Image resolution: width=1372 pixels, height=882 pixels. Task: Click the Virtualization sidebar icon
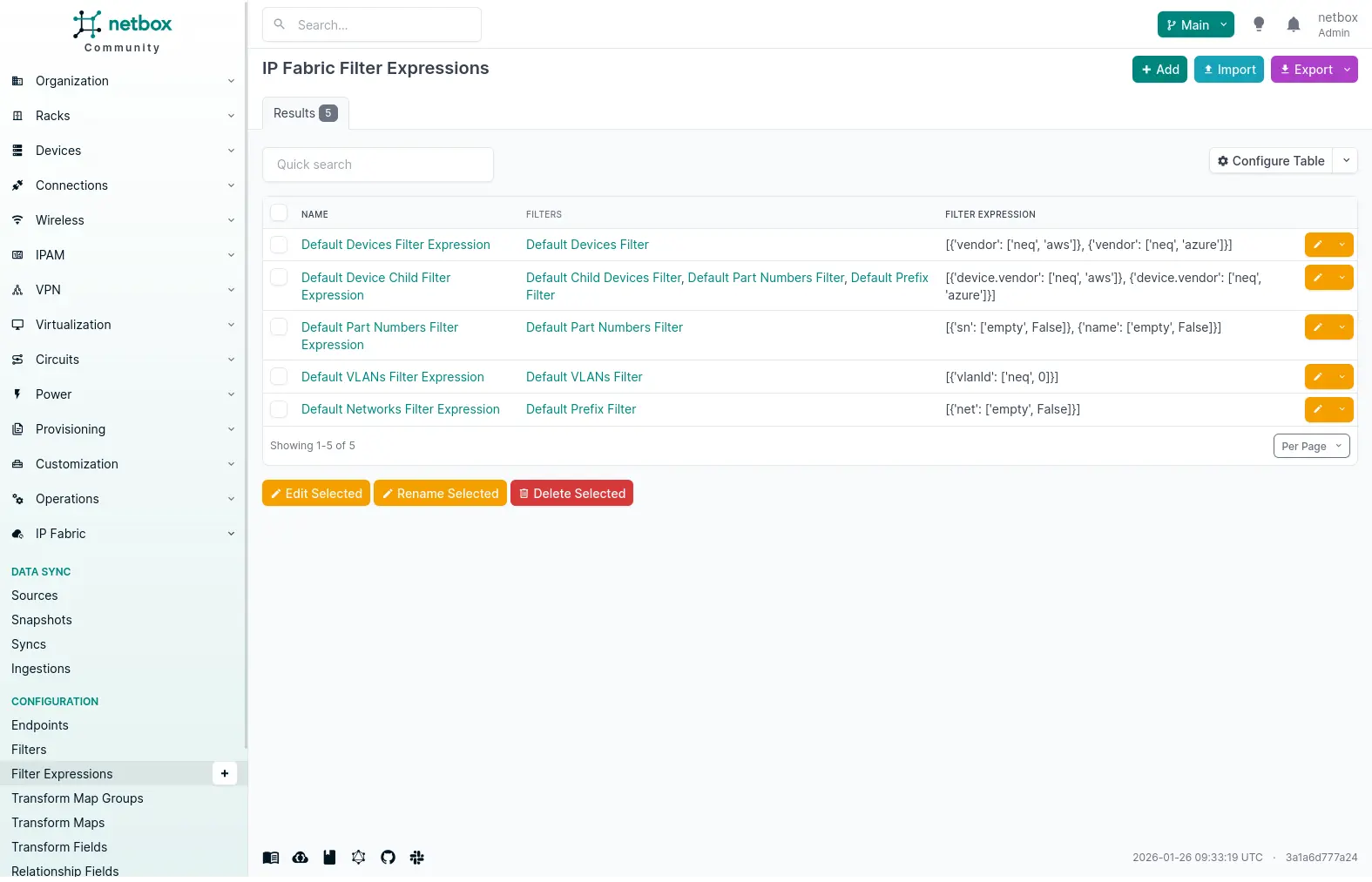pos(17,325)
